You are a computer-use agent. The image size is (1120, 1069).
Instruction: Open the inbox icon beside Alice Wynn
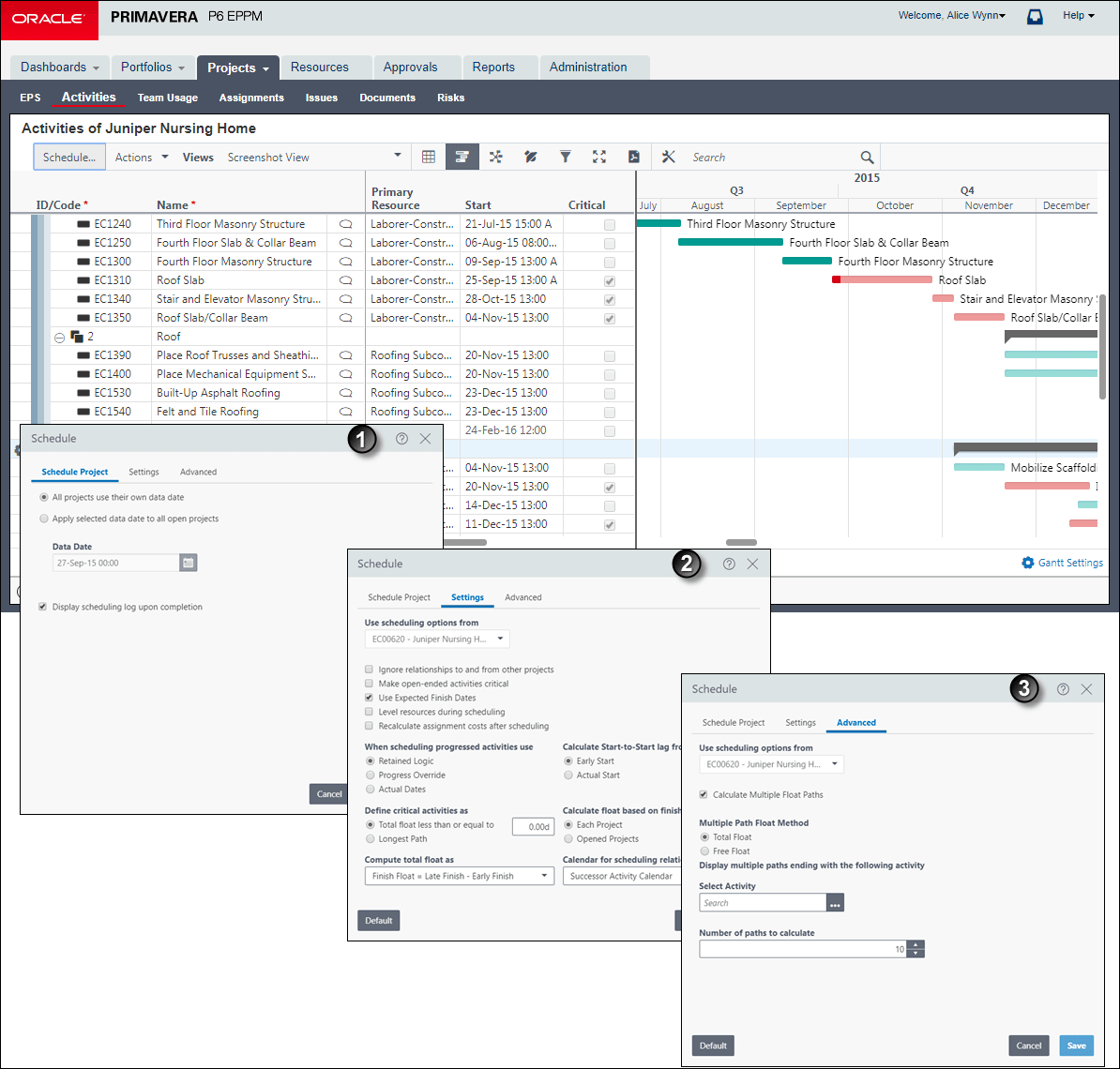[x=1035, y=17]
